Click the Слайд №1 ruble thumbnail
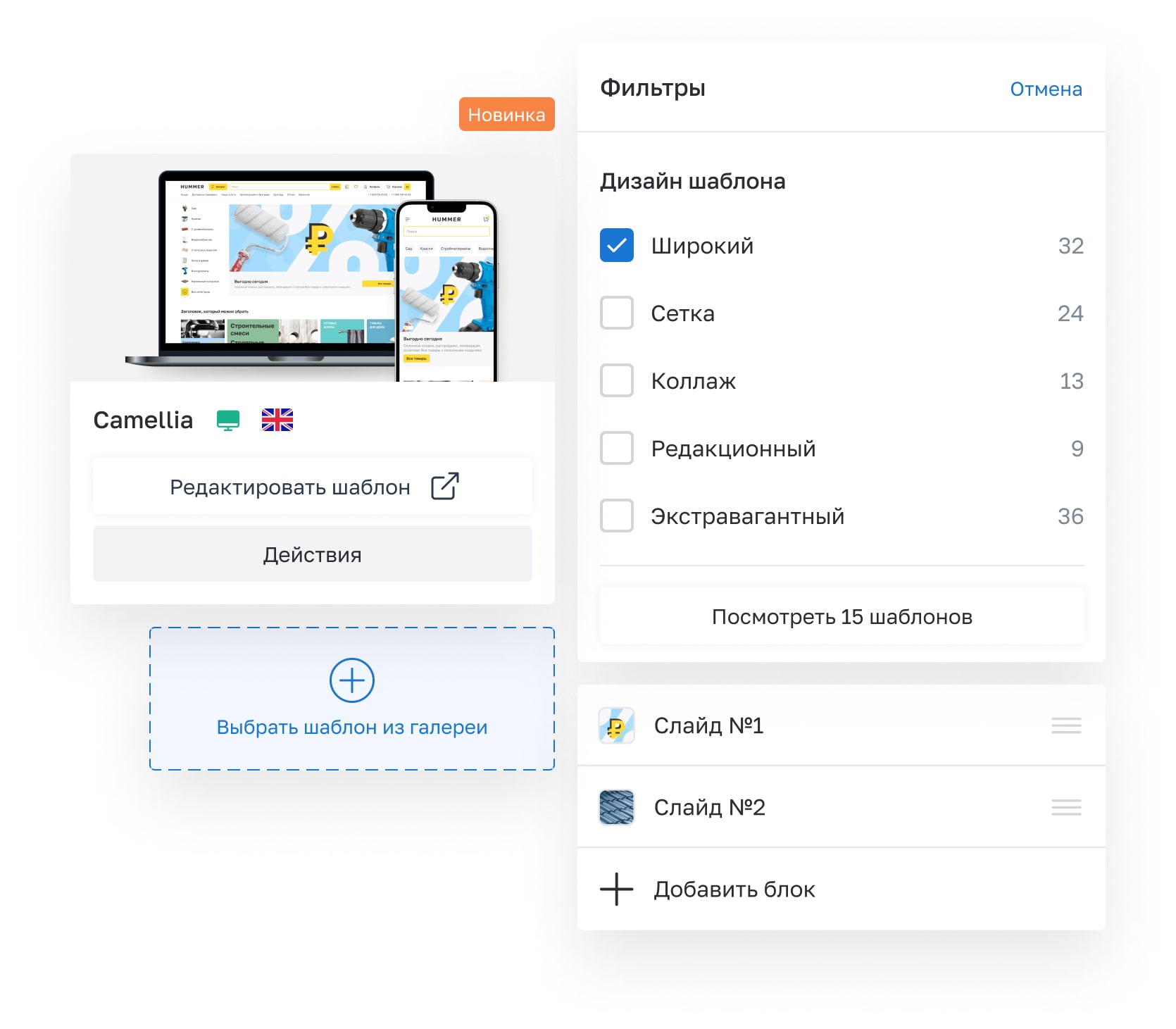The height and width of the screenshot is (1029, 1176). [x=616, y=725]
